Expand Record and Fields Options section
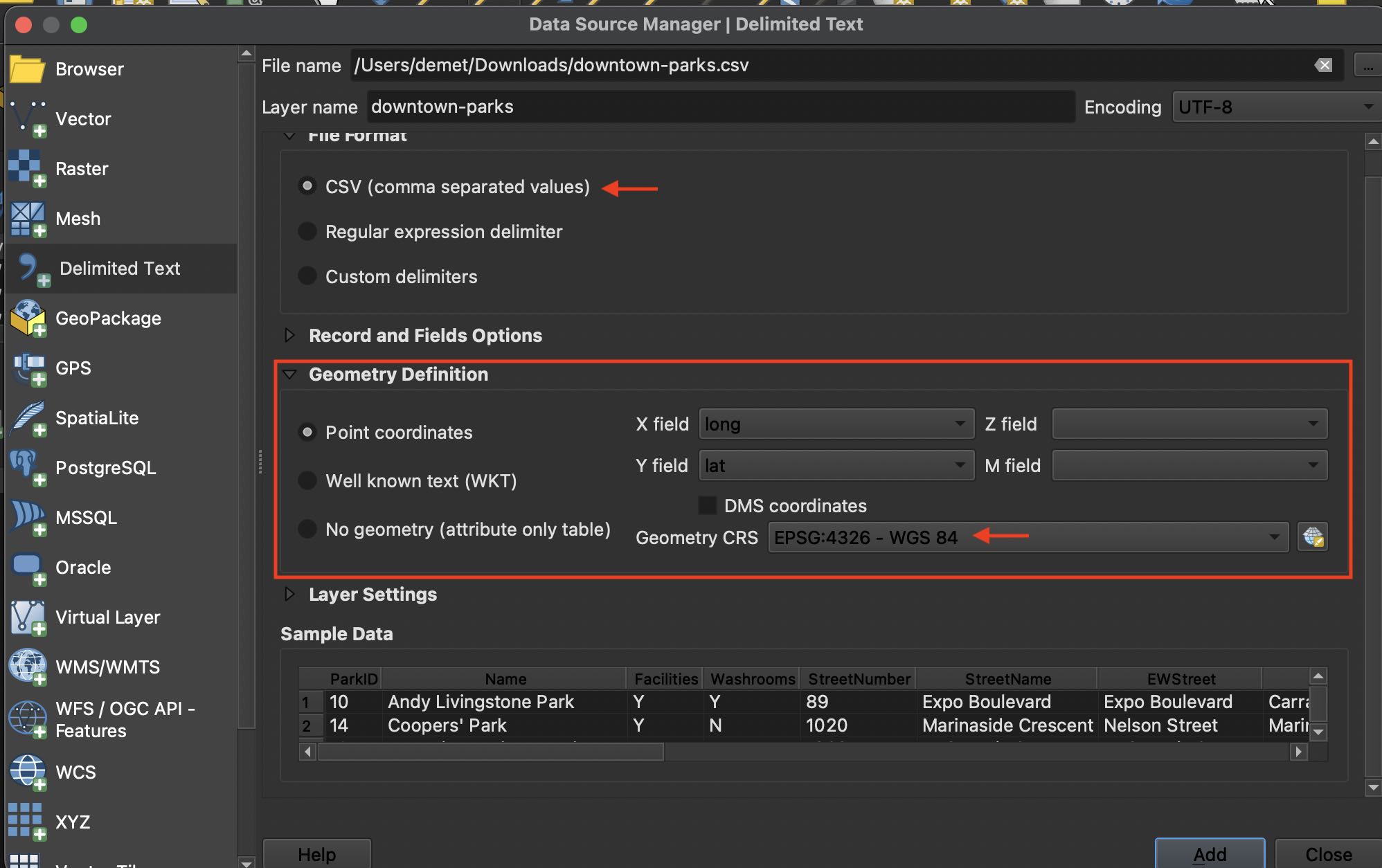 tap(290, 335)
